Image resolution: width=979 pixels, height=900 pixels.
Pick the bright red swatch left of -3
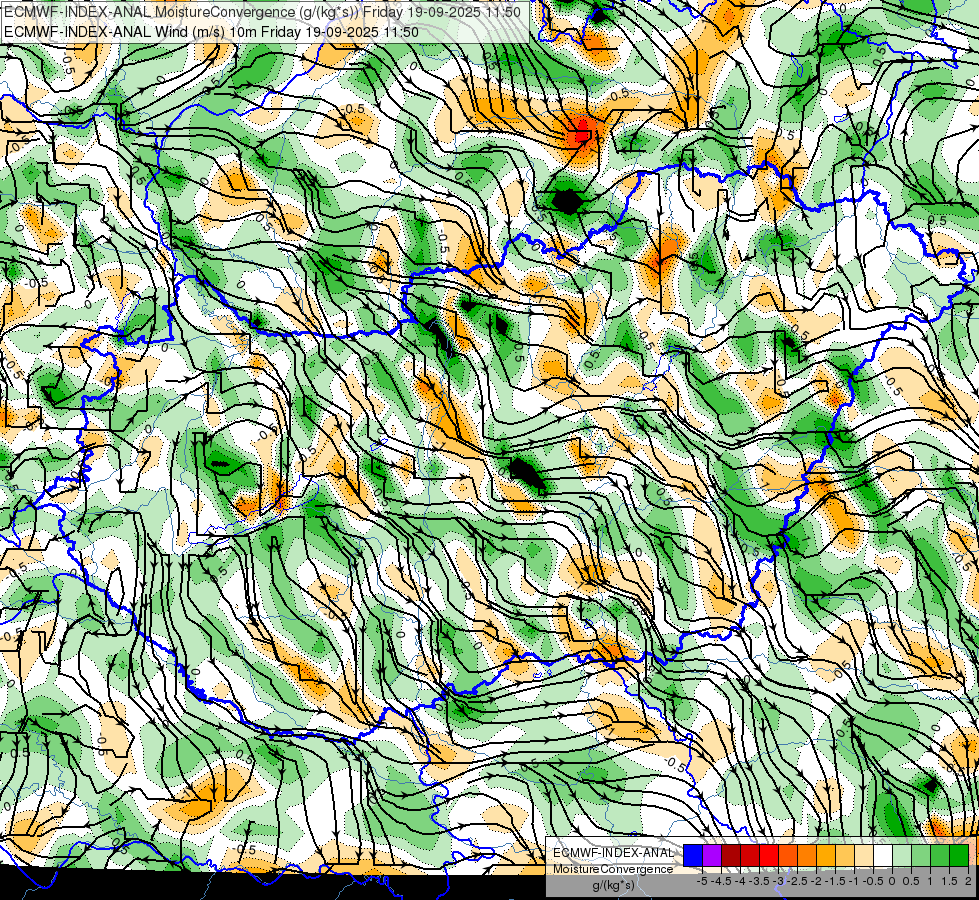point(769,855)
